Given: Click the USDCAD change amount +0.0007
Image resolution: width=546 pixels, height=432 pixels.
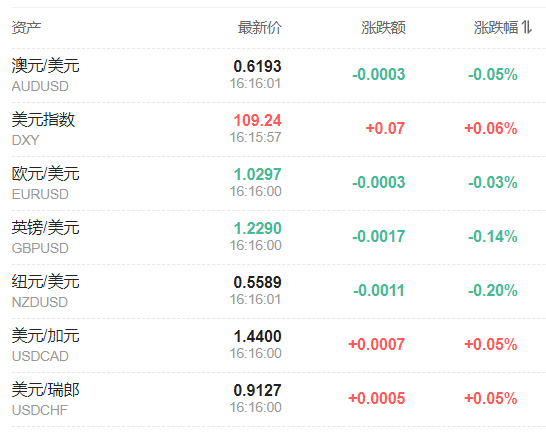Looking at the screenshot, I should pos(376,344).
